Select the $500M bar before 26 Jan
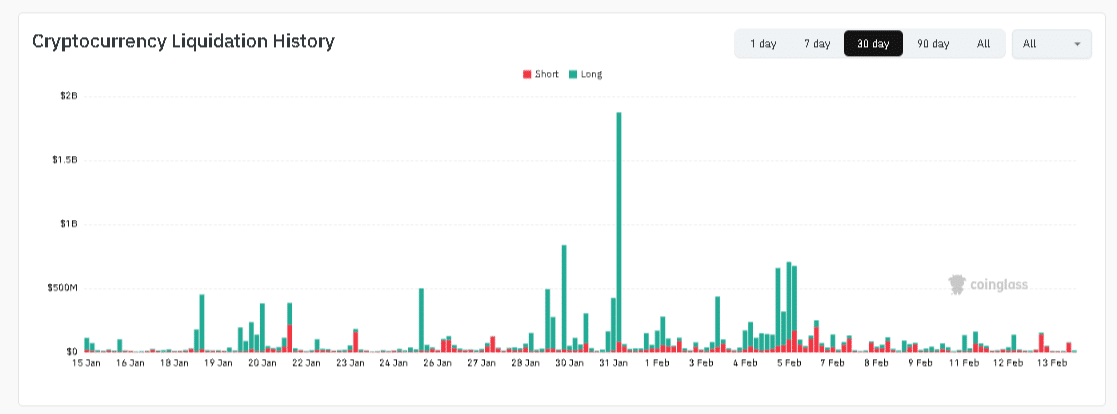 [421, 320]
